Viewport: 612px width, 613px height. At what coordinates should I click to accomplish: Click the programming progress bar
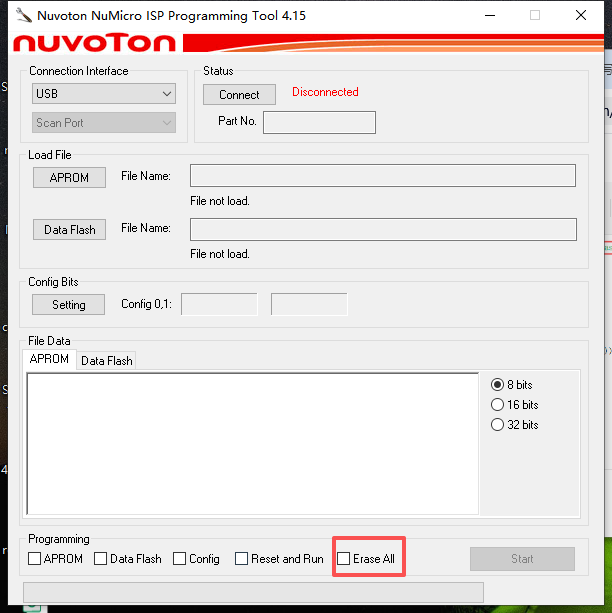coord(253,592)
